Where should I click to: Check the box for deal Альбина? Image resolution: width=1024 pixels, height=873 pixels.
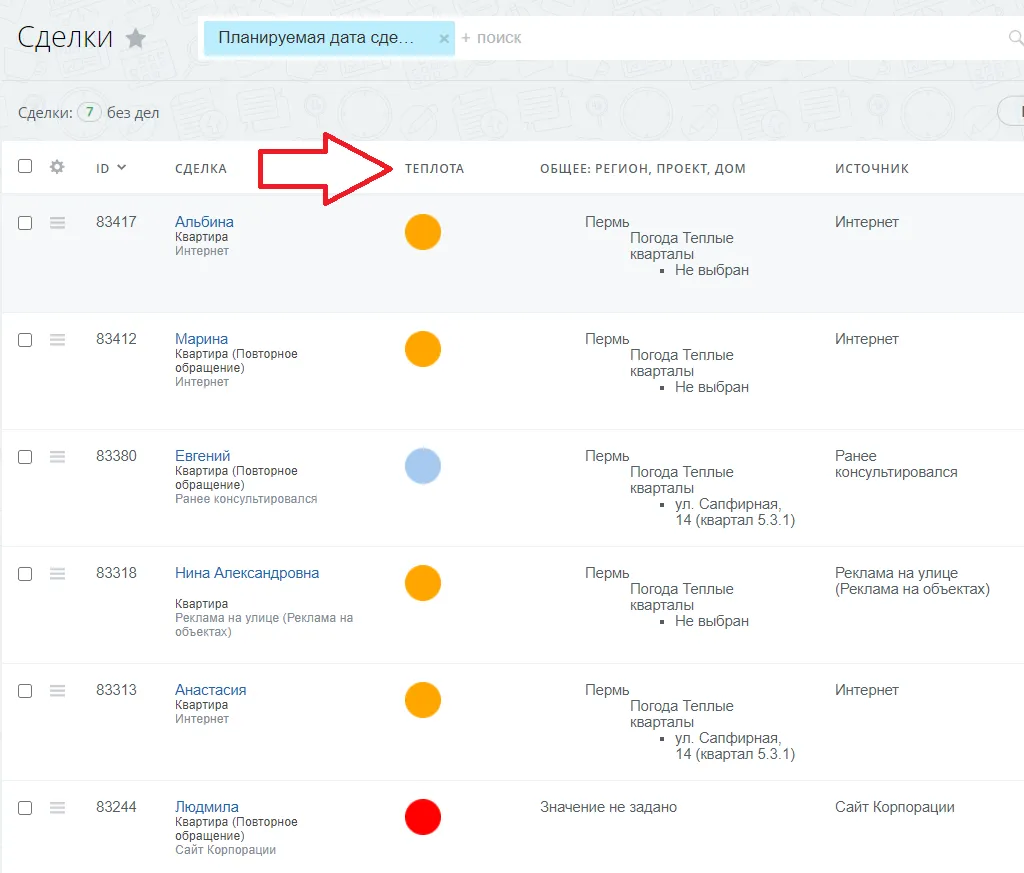pyautogui.click(x=25, y=223)
